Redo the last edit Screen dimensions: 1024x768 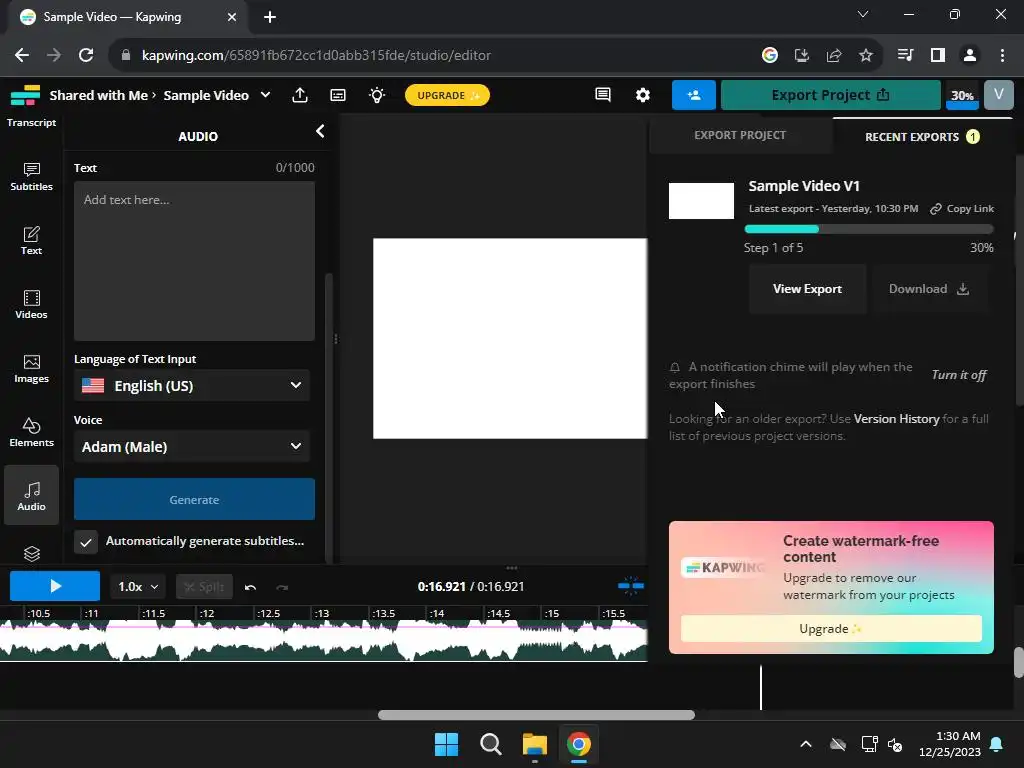[x=282, y=587]
